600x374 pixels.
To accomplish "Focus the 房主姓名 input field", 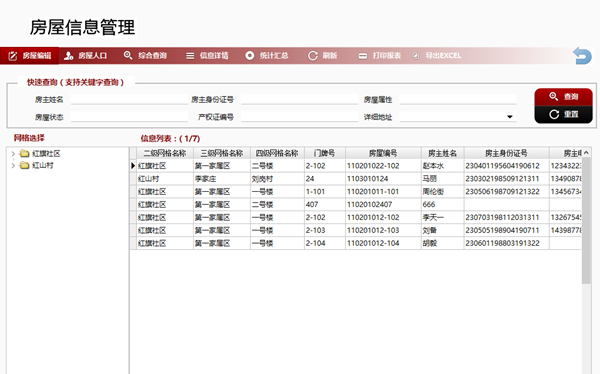I will coord(129,99).
